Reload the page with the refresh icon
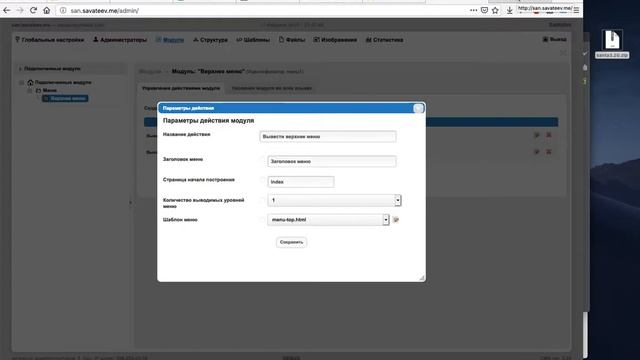This screenshot has width=640, height=360. pos(33,10)
